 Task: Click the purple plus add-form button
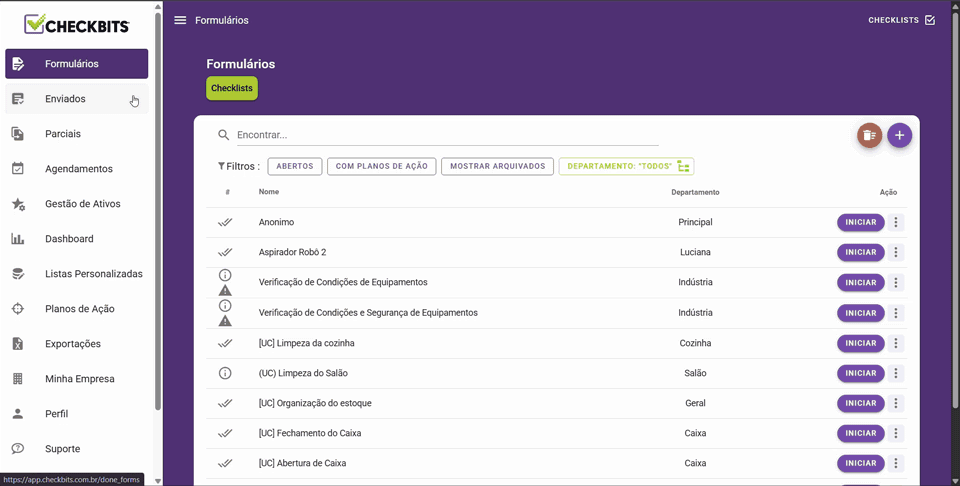900,135
